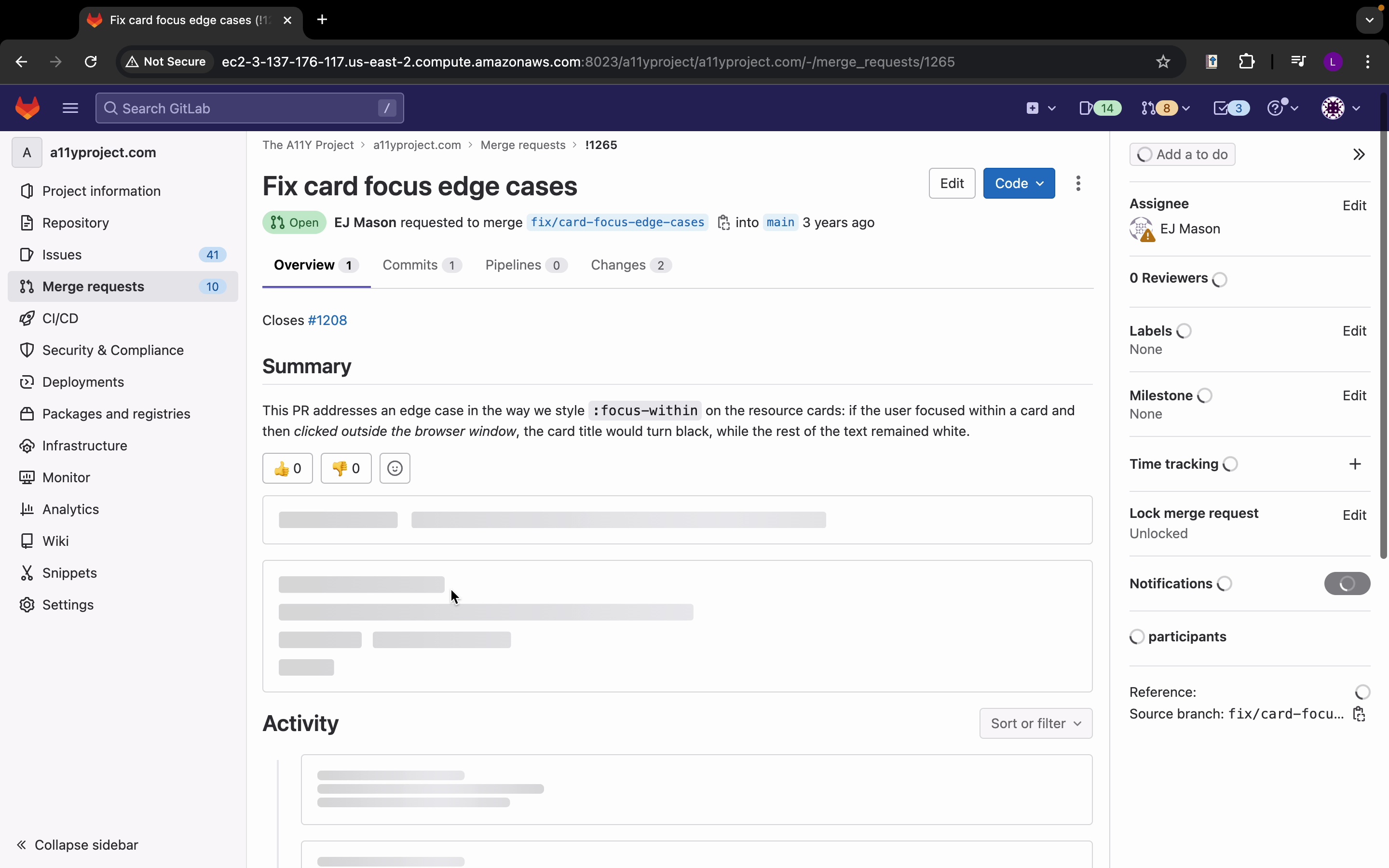The image size is (1389, 868).
Task: Add an emoji reaction with smiley button
Action: pos(395,468)
